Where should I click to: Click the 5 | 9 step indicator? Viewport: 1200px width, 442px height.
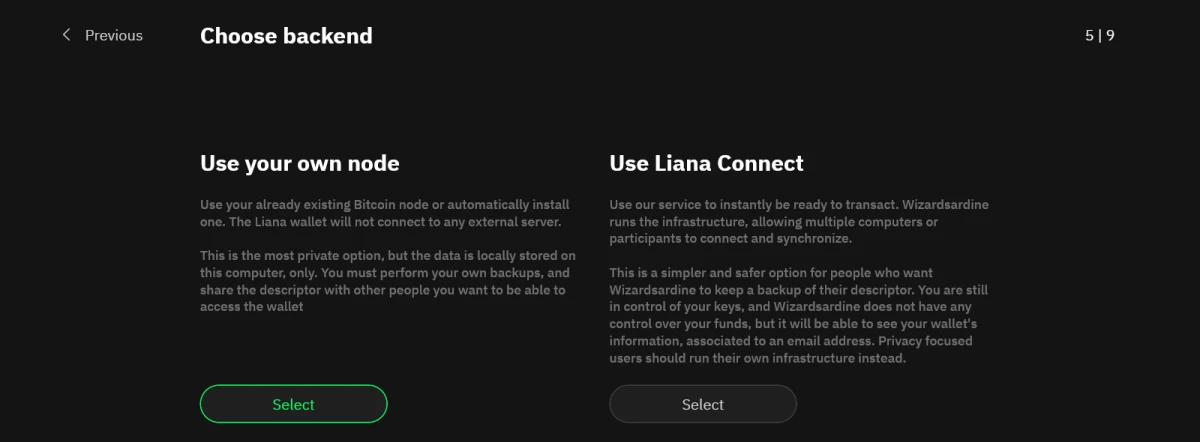[1099, 35]
